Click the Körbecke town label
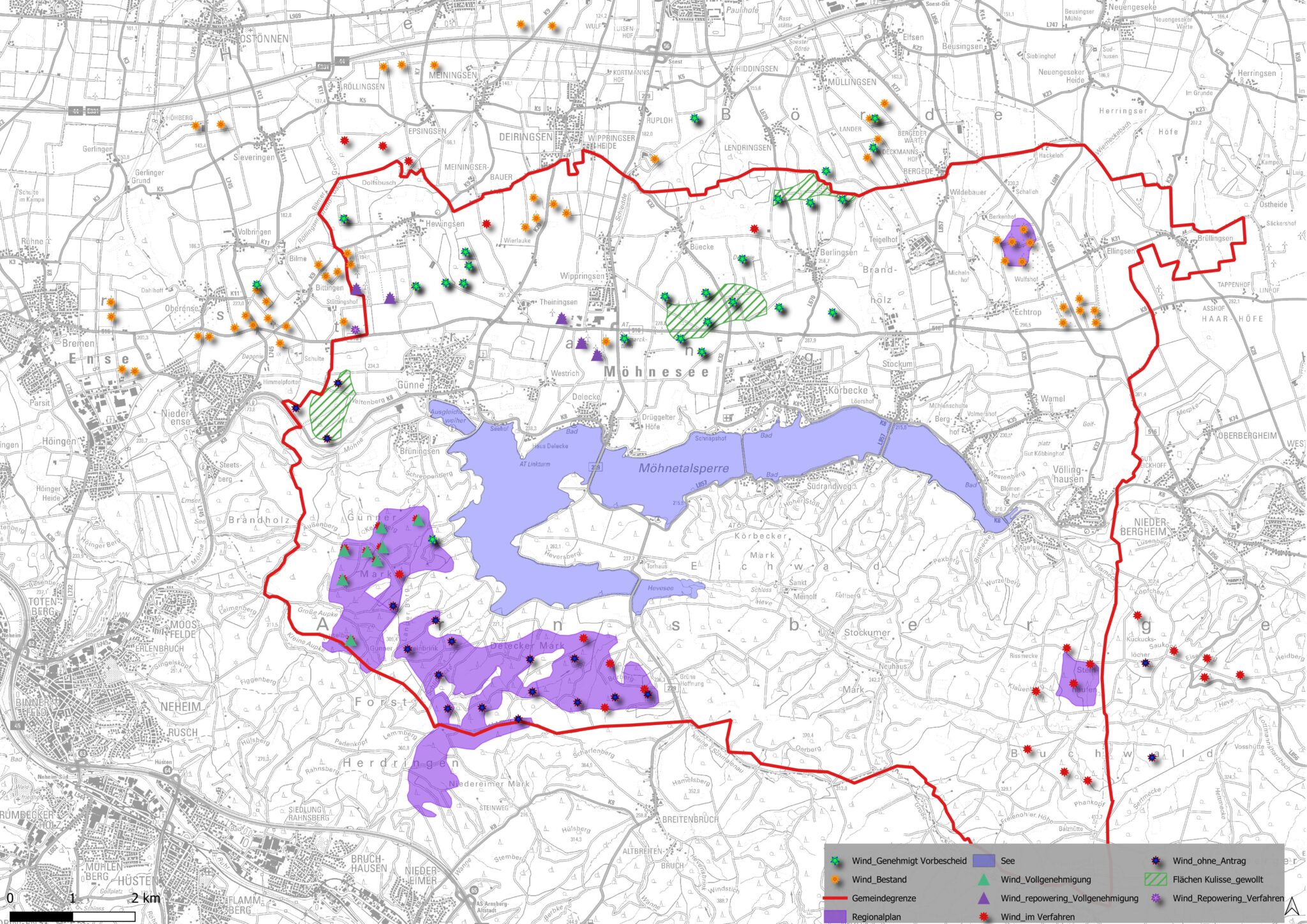 tap(848, 389)
